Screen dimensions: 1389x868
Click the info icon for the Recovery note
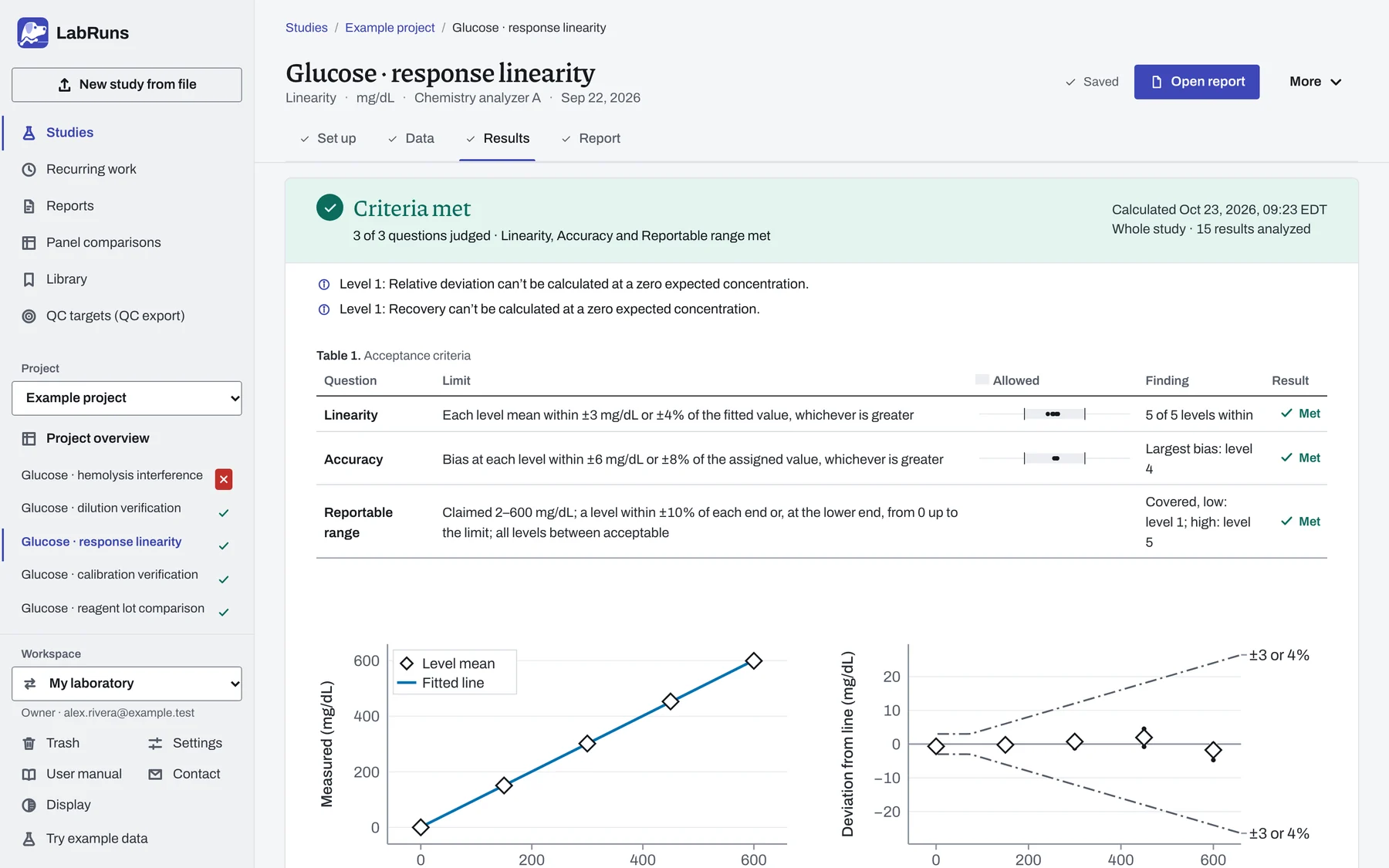[324, 309]
